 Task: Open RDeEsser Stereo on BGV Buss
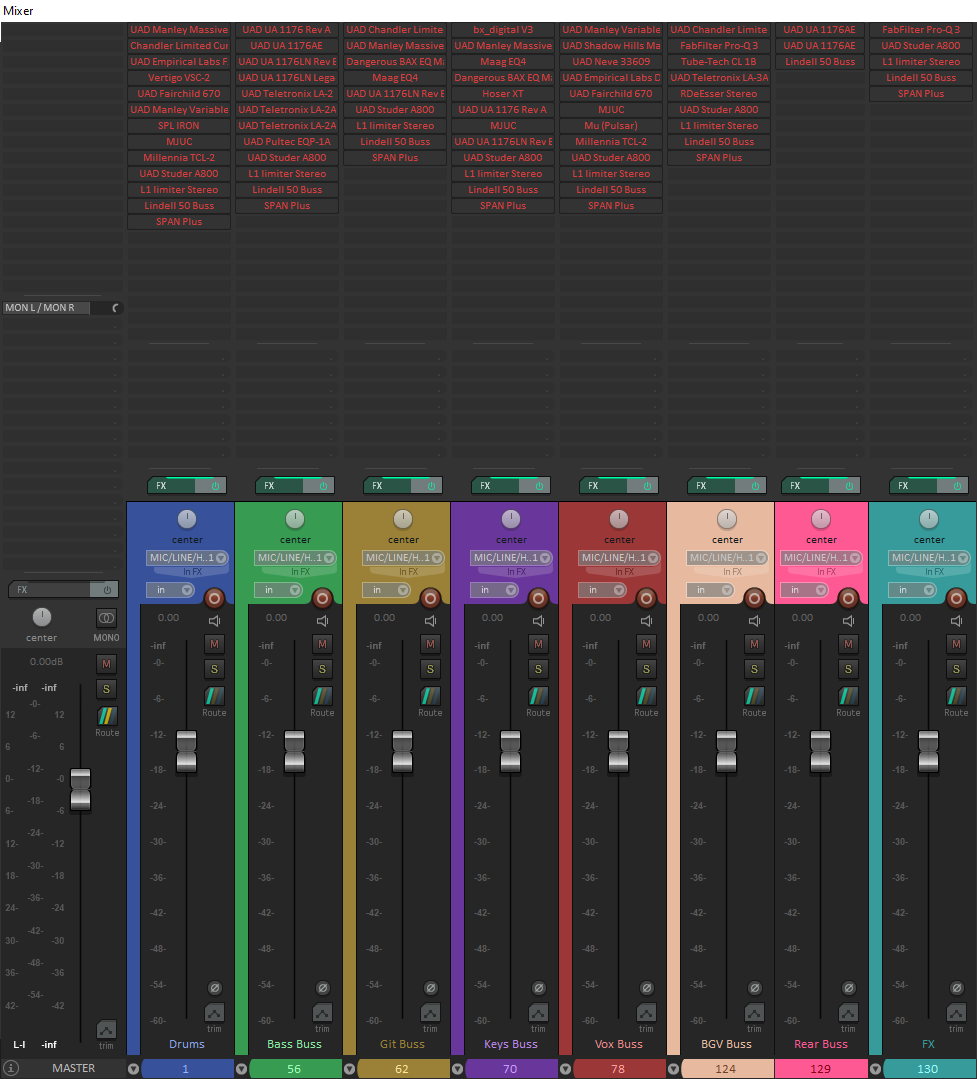pos(719,94)
